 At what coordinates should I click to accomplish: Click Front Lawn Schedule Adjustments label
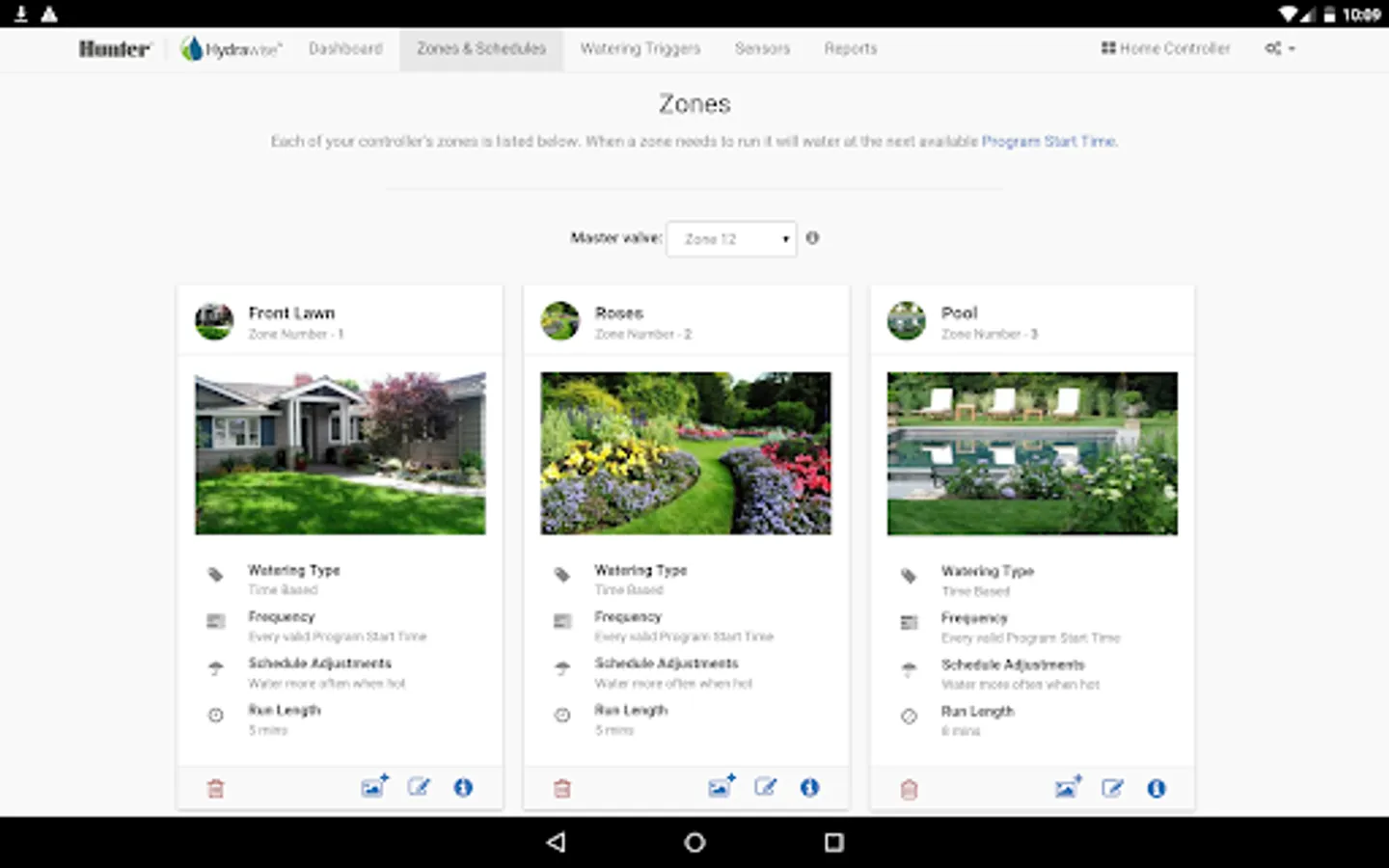pyautogui.click(x=320, y=664)
